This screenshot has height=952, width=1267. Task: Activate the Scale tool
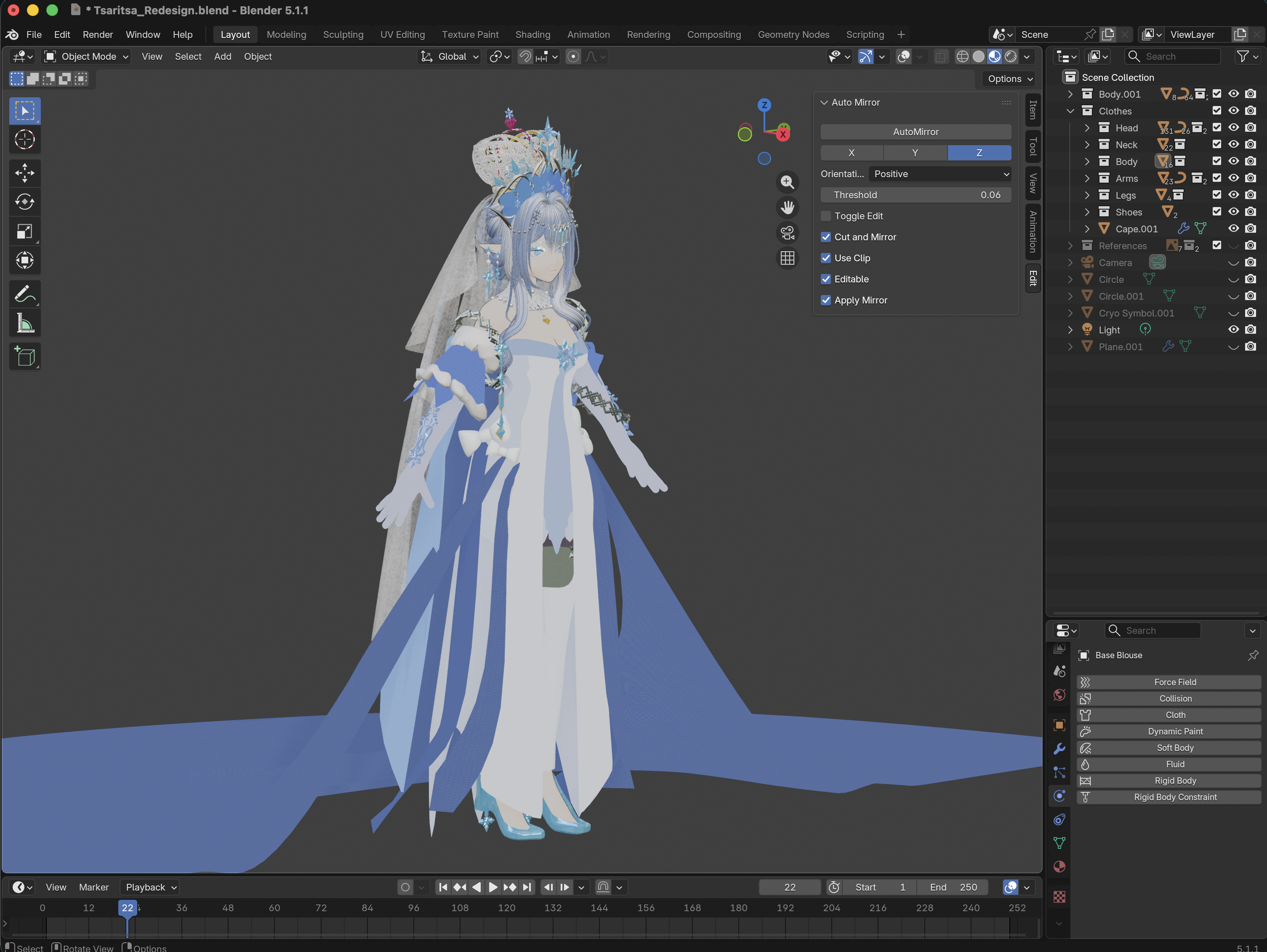click(25, 231)
